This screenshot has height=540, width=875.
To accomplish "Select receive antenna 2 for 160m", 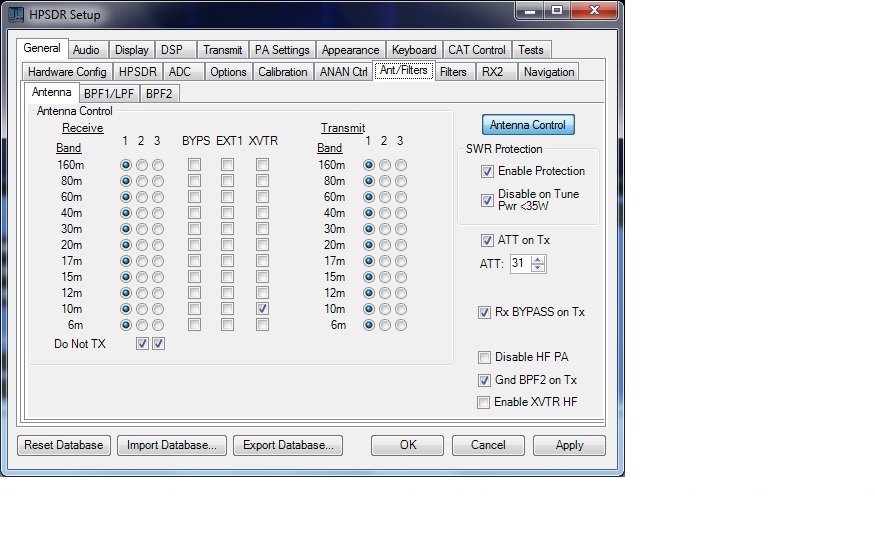I will [x=142, y=165].
